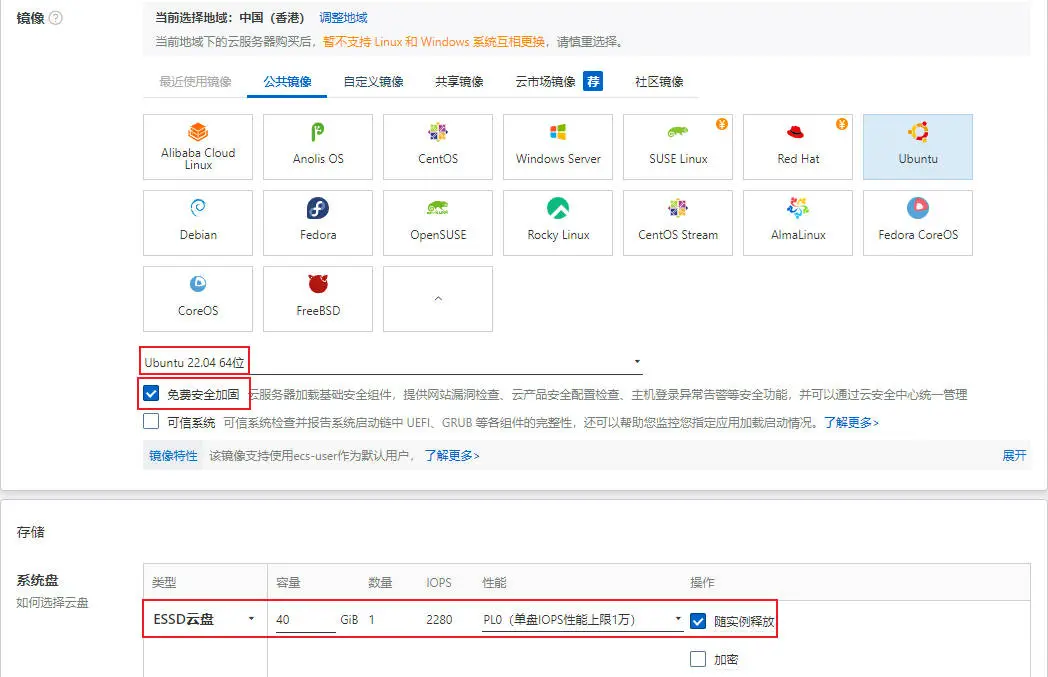Select the Debian image
1048x677 pixels.
tap(198, 223)
